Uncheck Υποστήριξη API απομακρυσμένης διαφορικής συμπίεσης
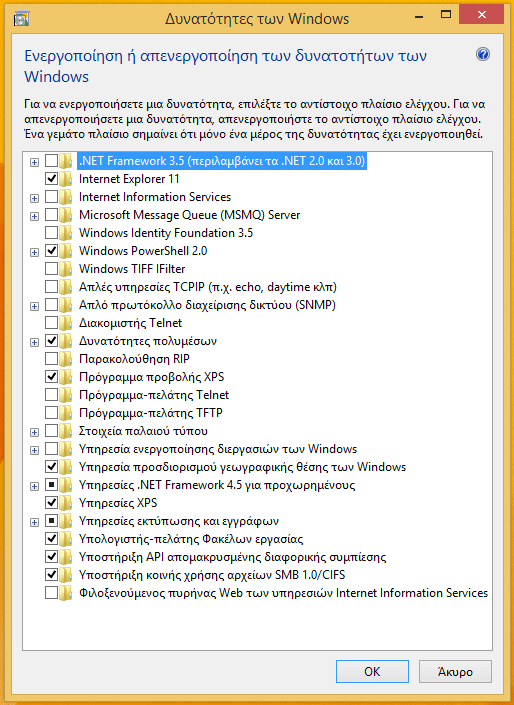 [x=51, y=556]
